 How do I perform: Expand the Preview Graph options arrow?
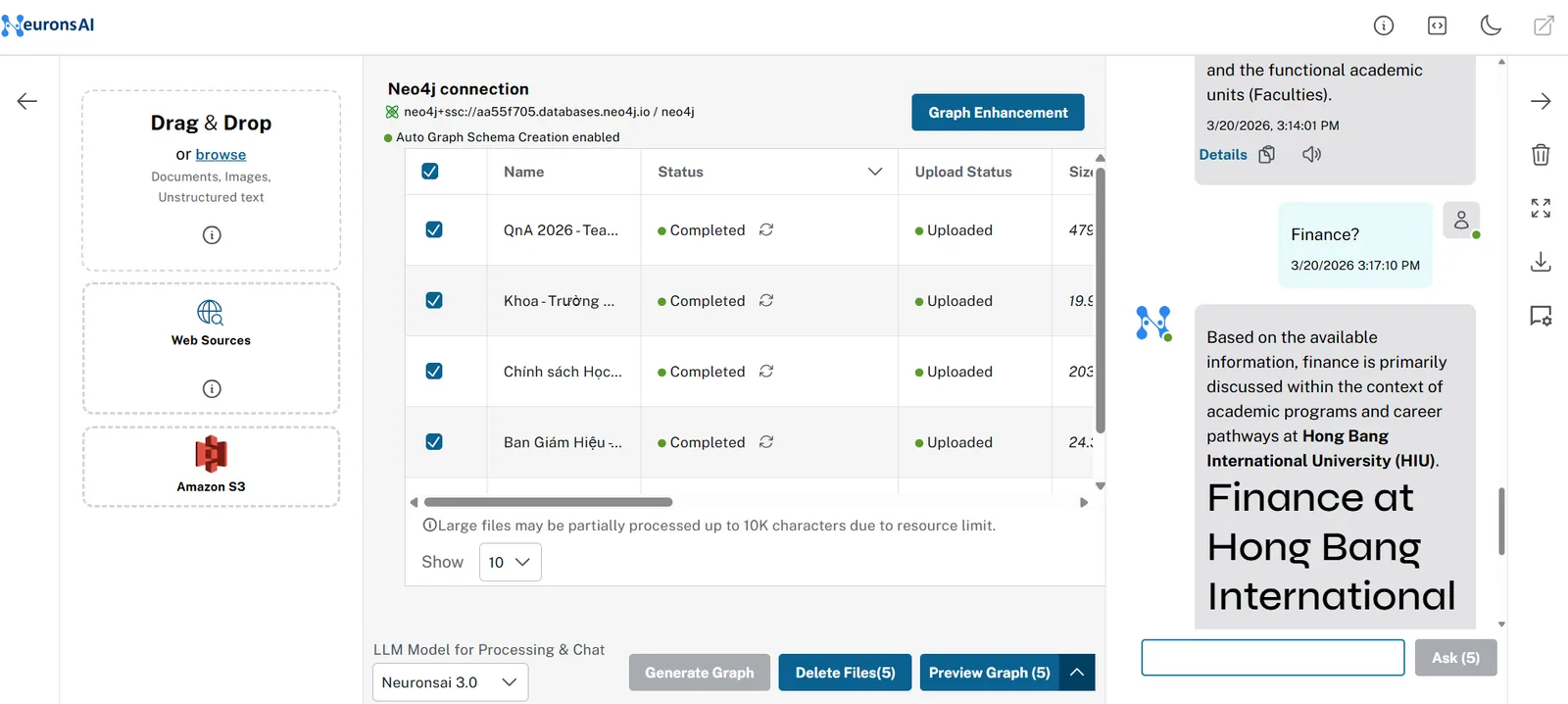(1077, 673)
